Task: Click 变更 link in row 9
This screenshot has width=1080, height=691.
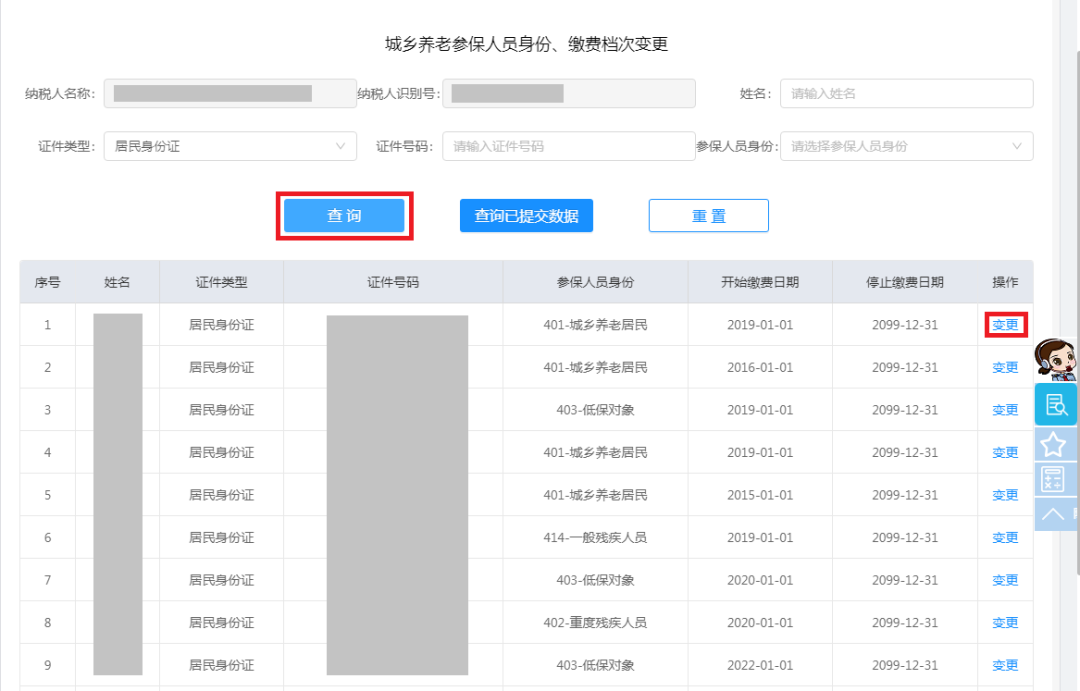Action: pos(1005,665)
